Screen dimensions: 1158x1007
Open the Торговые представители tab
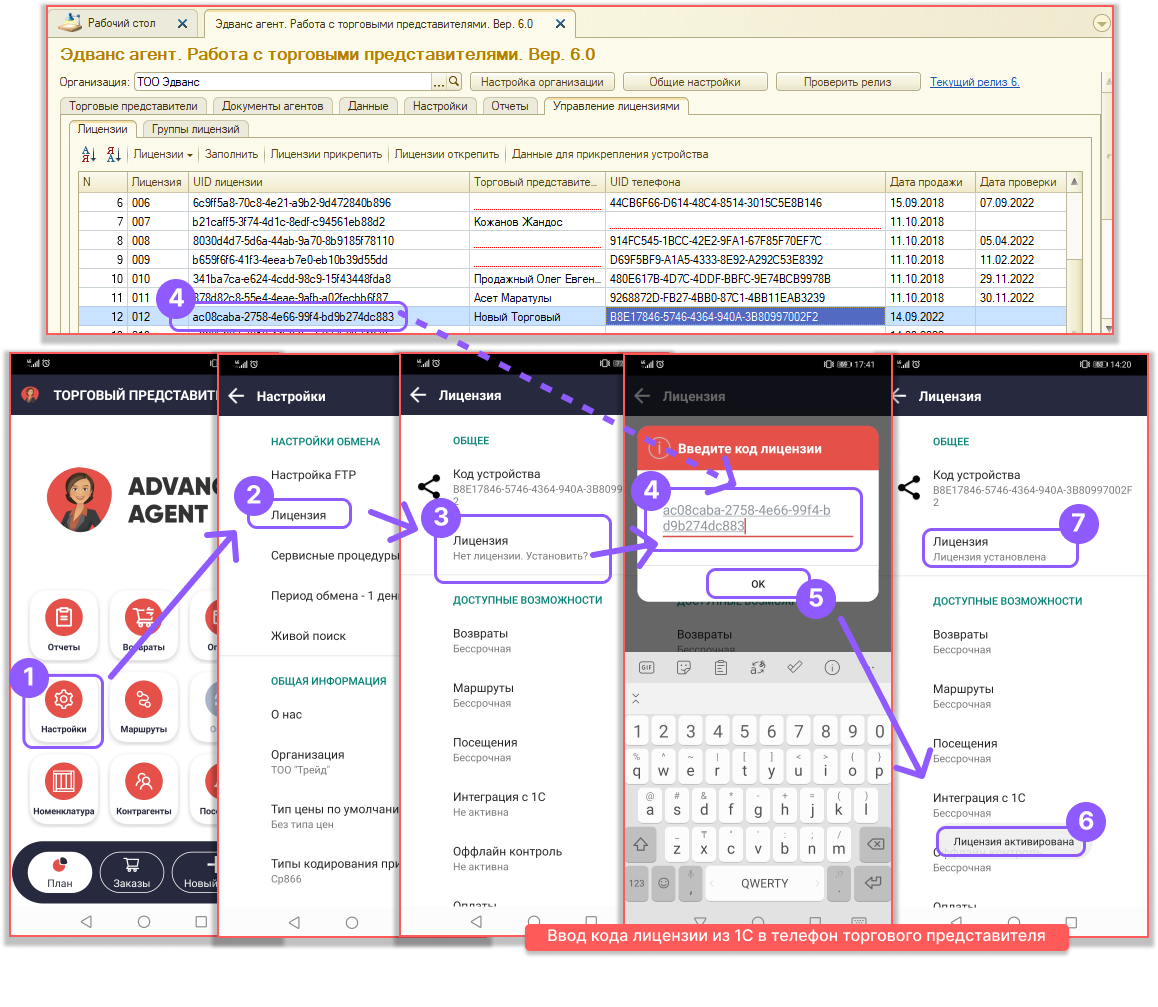[x=134, y=106]
